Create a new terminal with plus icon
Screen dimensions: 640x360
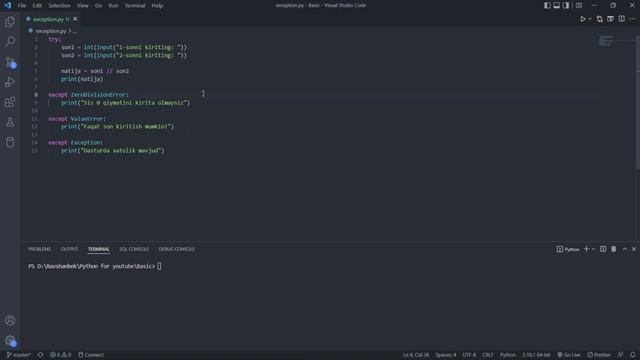[587, 249]
